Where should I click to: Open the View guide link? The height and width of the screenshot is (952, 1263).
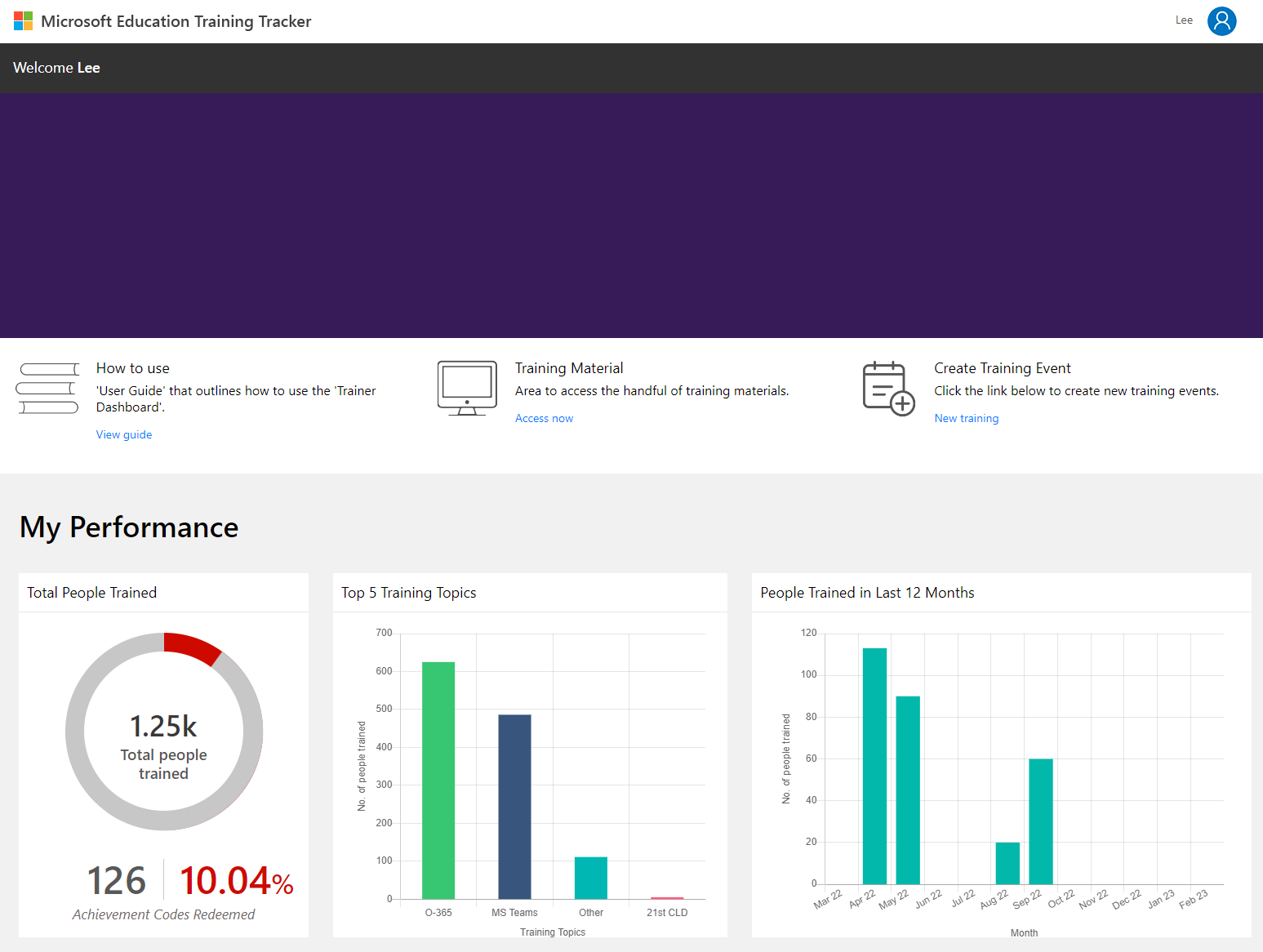click(124, 434)
